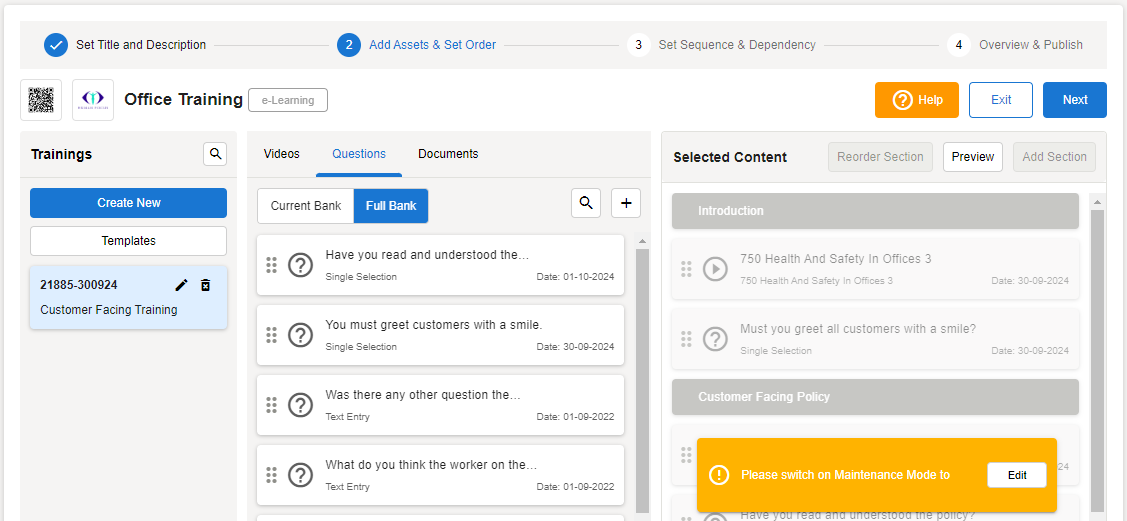Open search in Trainings panel
Screen dimensions: 1127x521
[215, 154]
